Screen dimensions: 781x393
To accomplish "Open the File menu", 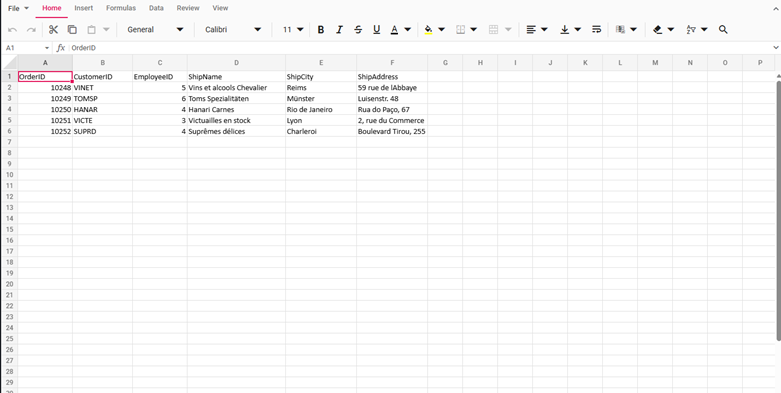I will point(18,8).
